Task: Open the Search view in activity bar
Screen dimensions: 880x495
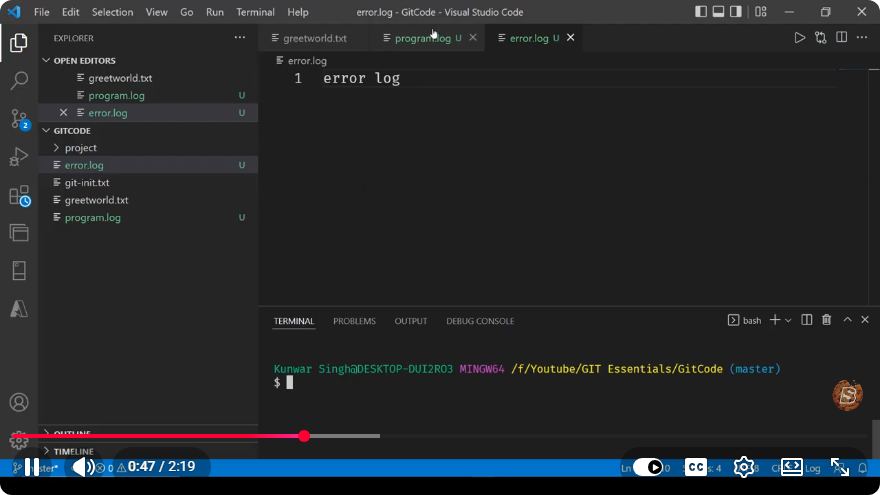Action: tap(19, 80)
